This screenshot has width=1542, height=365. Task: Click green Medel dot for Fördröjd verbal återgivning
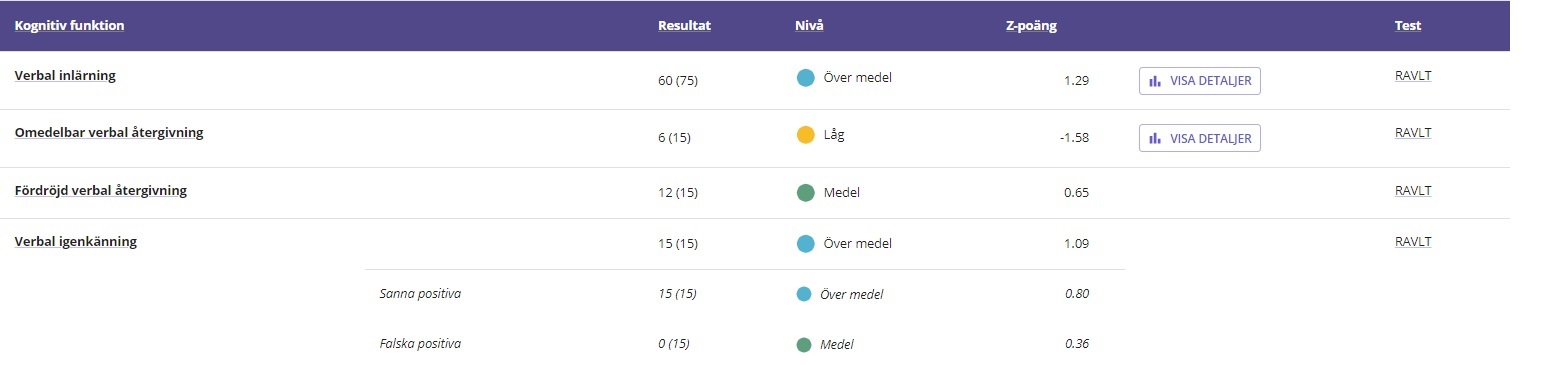pyautogui.click(x=805, y=192)
